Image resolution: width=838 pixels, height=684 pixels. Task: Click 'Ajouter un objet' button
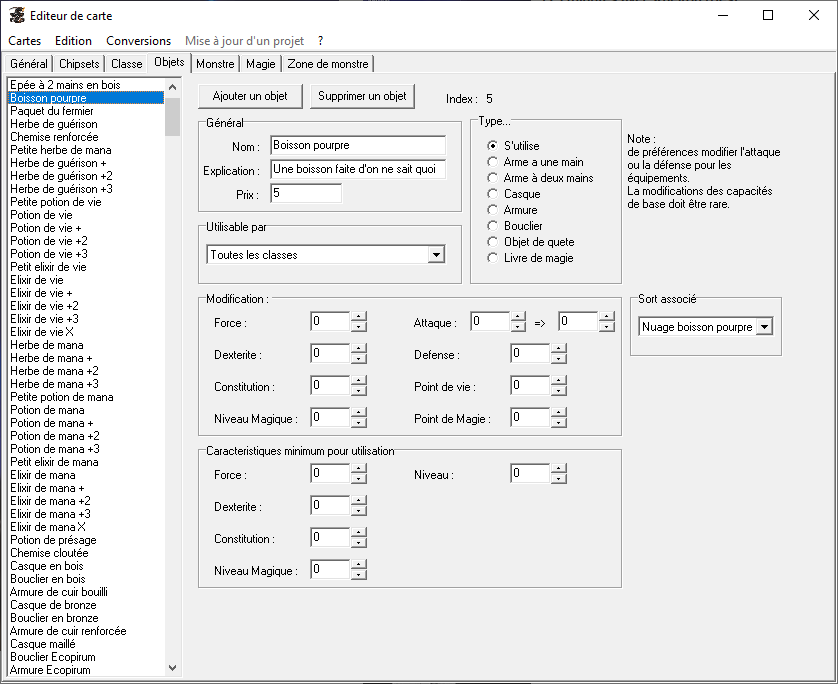pos(250,96)
